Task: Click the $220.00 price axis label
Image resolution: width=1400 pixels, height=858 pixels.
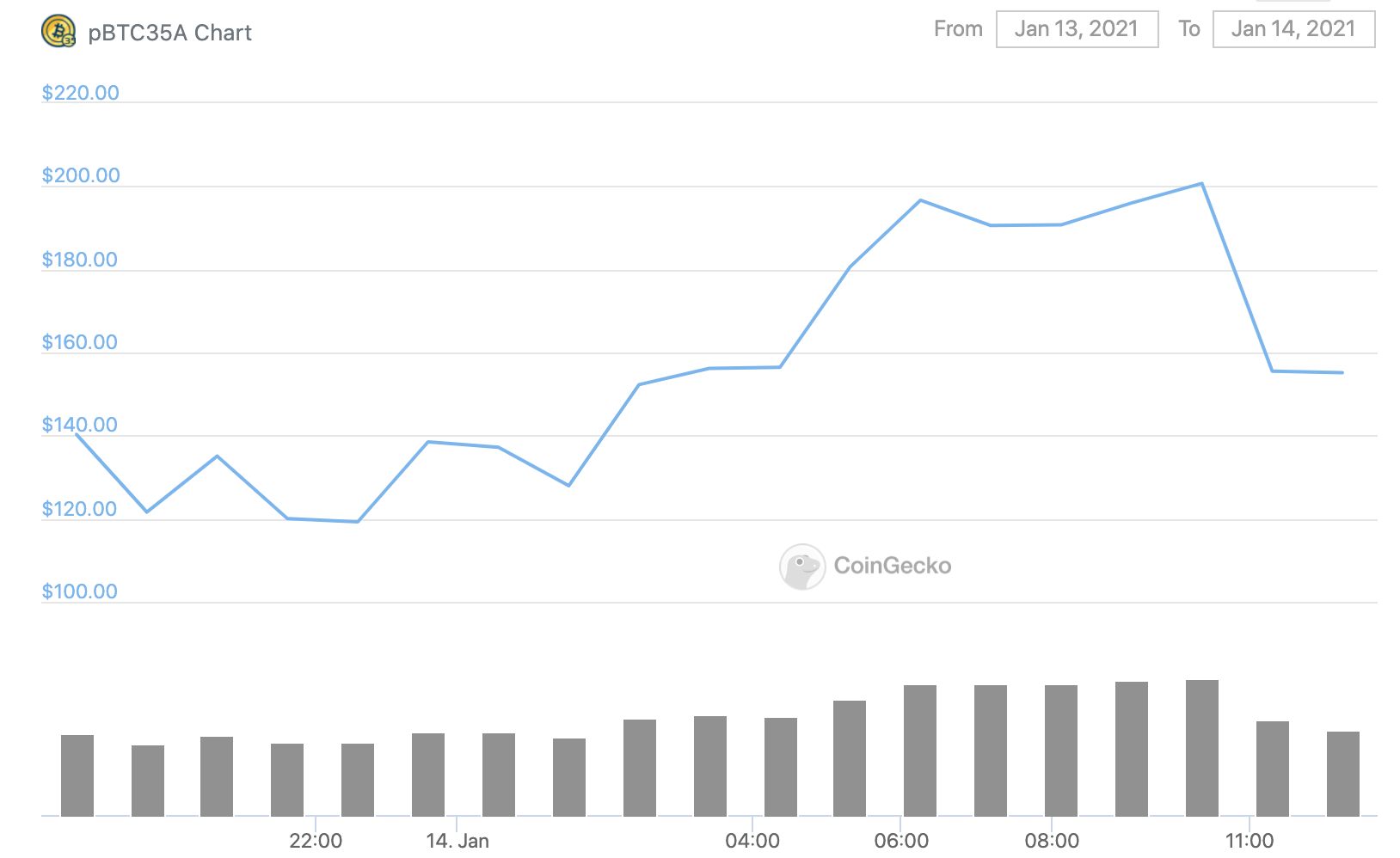Action: (81, 93)
